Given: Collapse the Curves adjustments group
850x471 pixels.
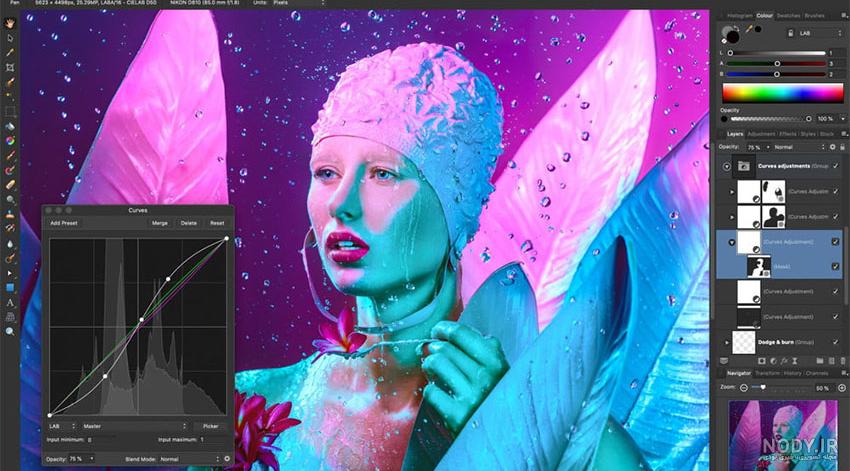Looking at the screenshot, I should coord(726,166).
